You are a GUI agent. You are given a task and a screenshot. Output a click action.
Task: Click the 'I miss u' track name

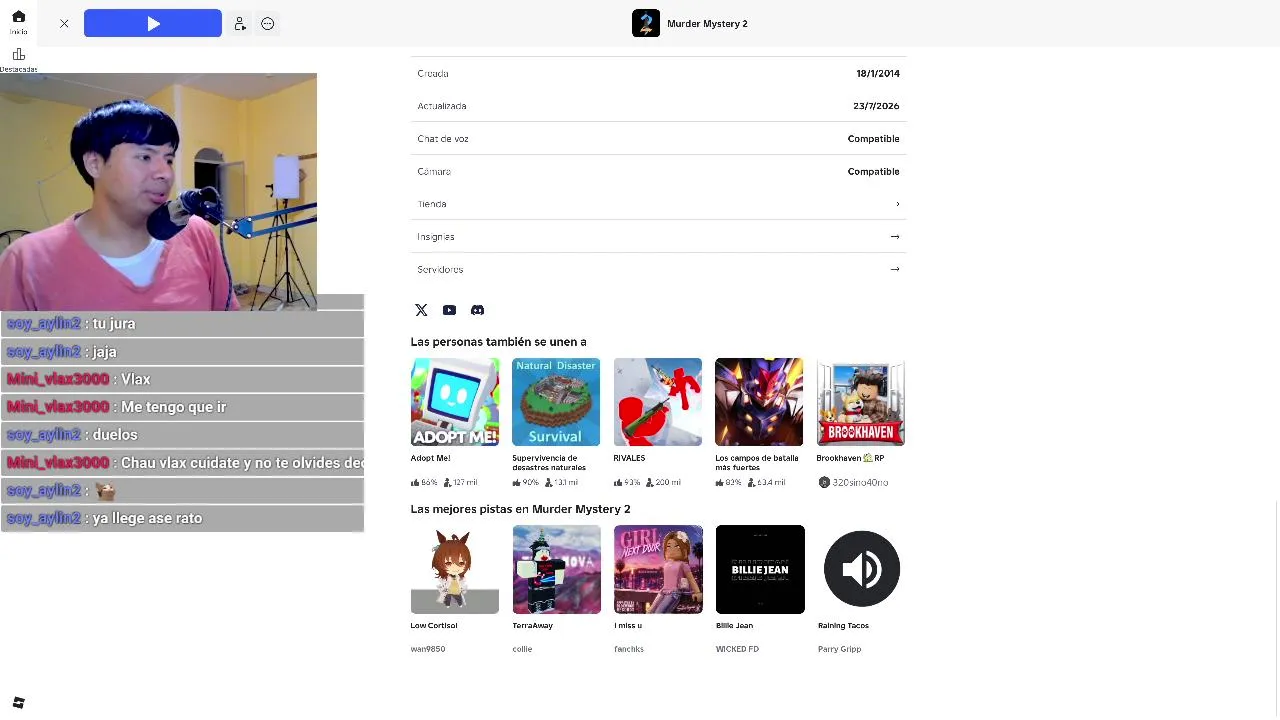(x=628, y=625)
